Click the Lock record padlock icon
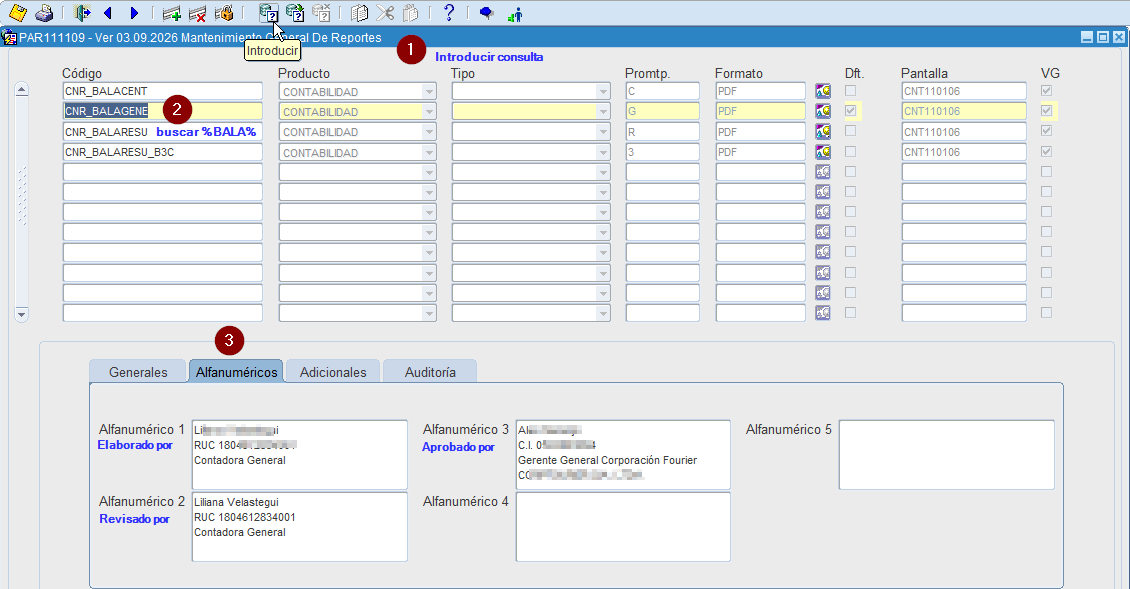Image resolution: width=1130 pixels, height=589 pixels. (x=224, y=12)
